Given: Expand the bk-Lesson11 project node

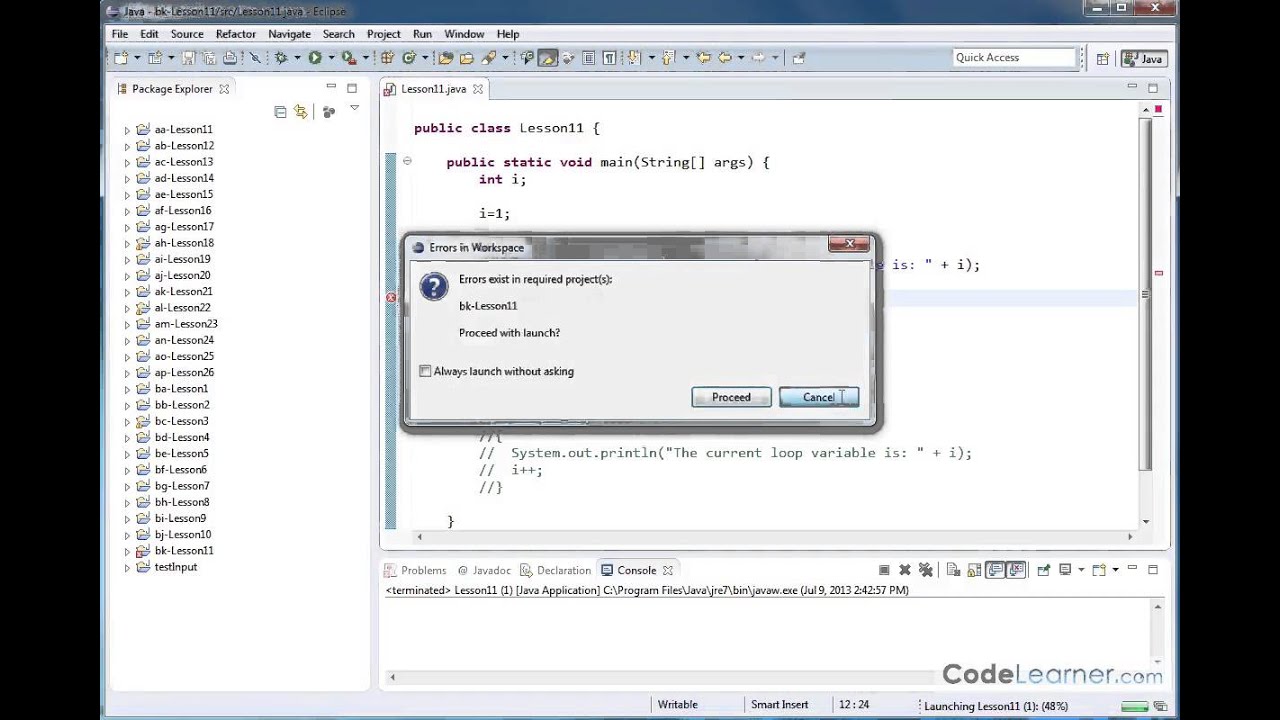Looking at the screenshot, I should click(x=127, y=551).
